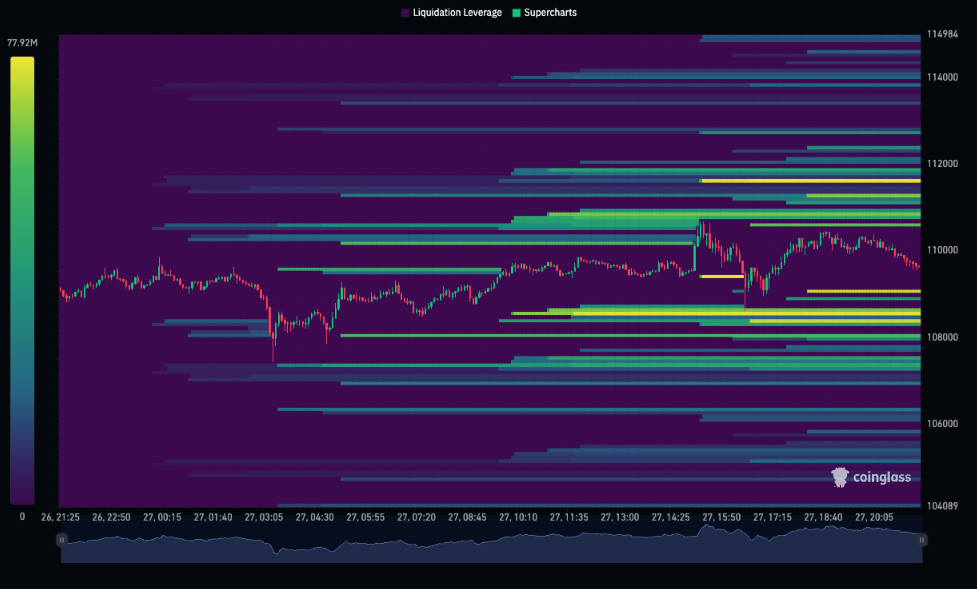Expand the minimap price overview panel
977x589 pixels.
coord(490,545)
